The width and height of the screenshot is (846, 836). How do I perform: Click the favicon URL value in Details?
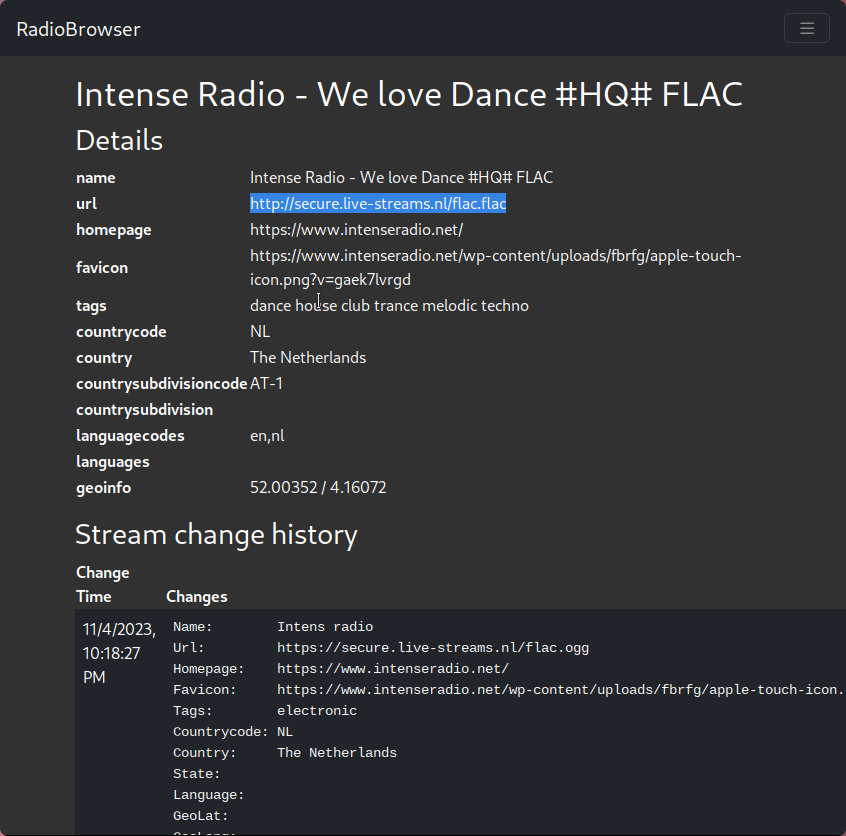tap(495, 268)
